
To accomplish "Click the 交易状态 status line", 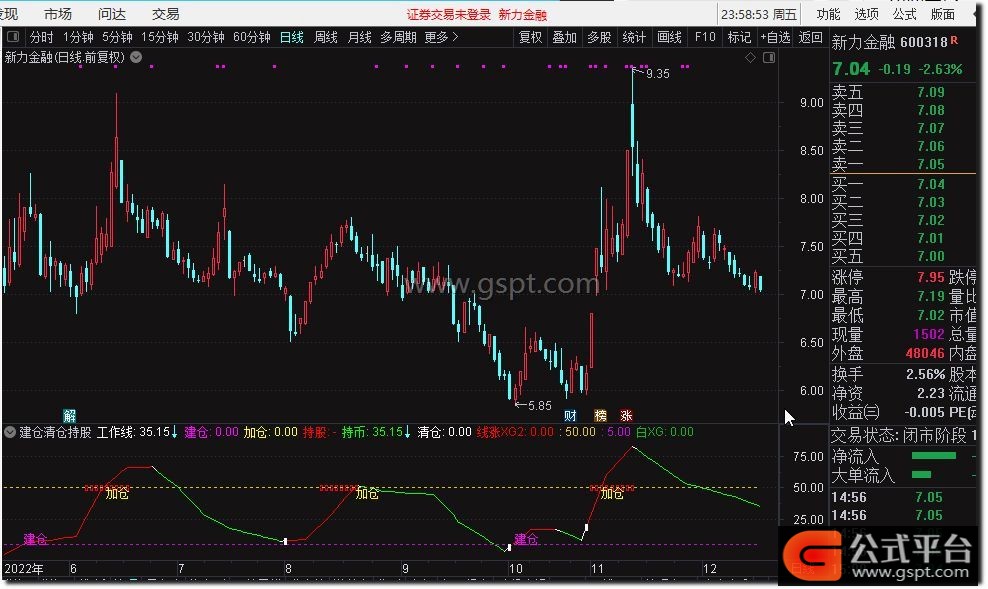I will (904, 435).
